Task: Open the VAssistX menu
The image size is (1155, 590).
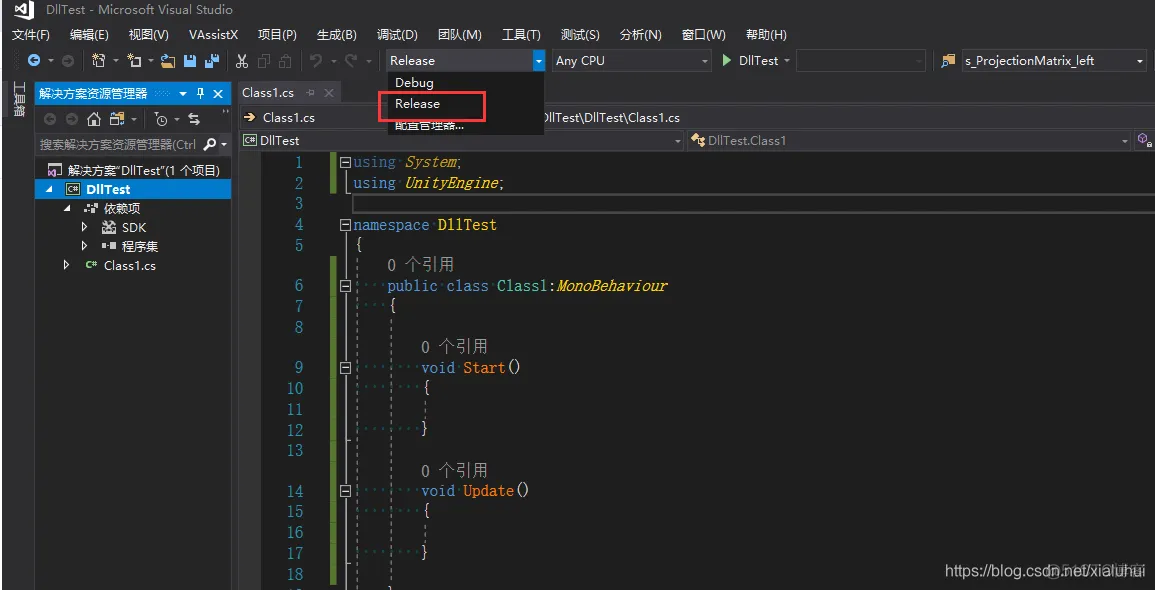Action: [214, 35]
